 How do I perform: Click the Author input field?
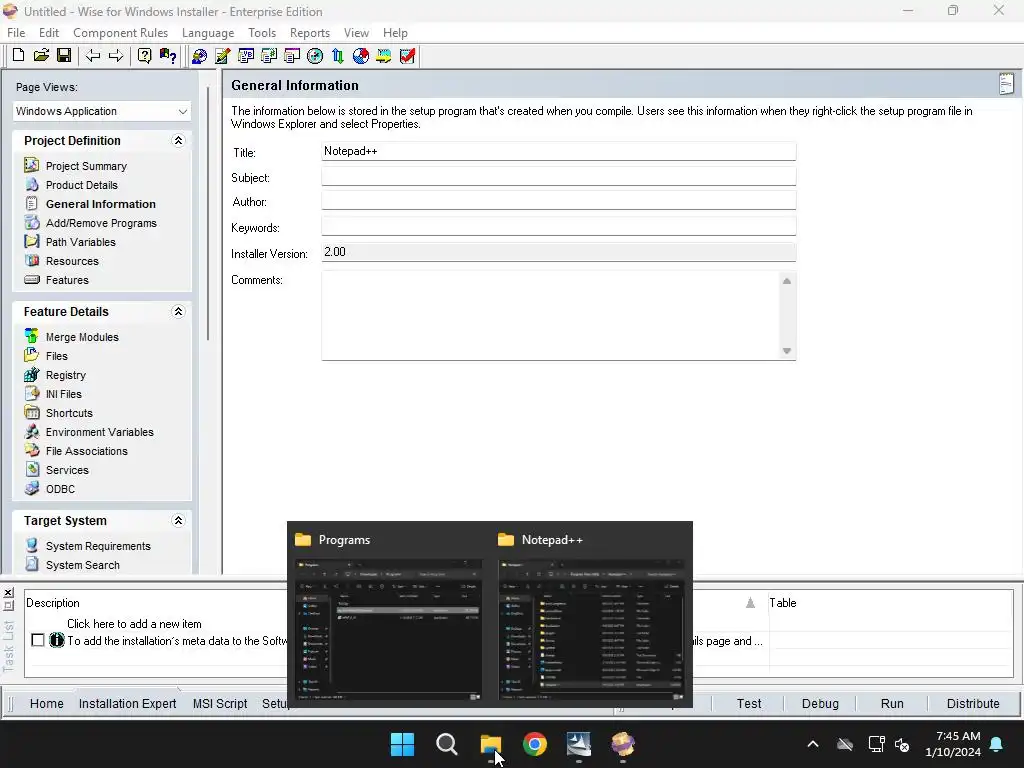558,201
